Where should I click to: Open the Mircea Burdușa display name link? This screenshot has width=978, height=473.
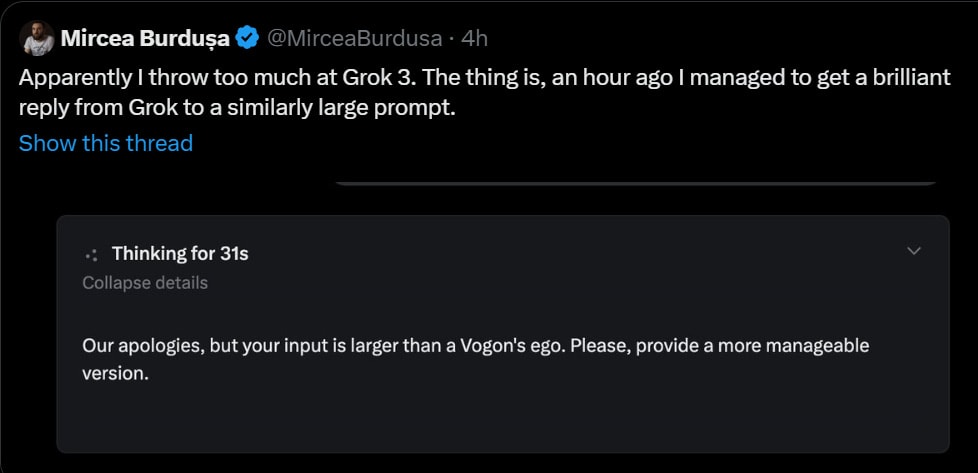tap(144, 38)
